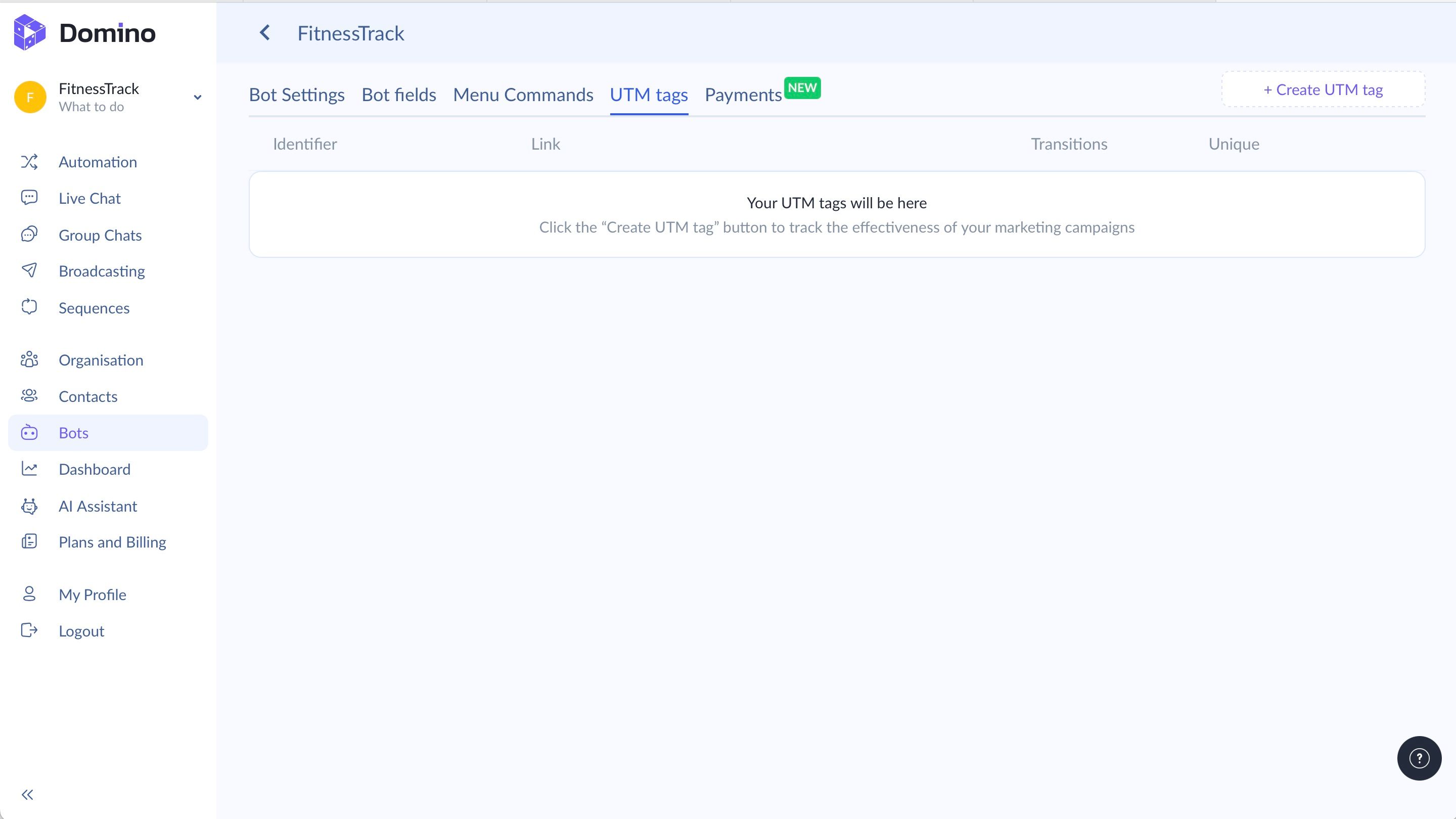
Task: Collapse the sidebar with double chevron
Action: point(27,795)
